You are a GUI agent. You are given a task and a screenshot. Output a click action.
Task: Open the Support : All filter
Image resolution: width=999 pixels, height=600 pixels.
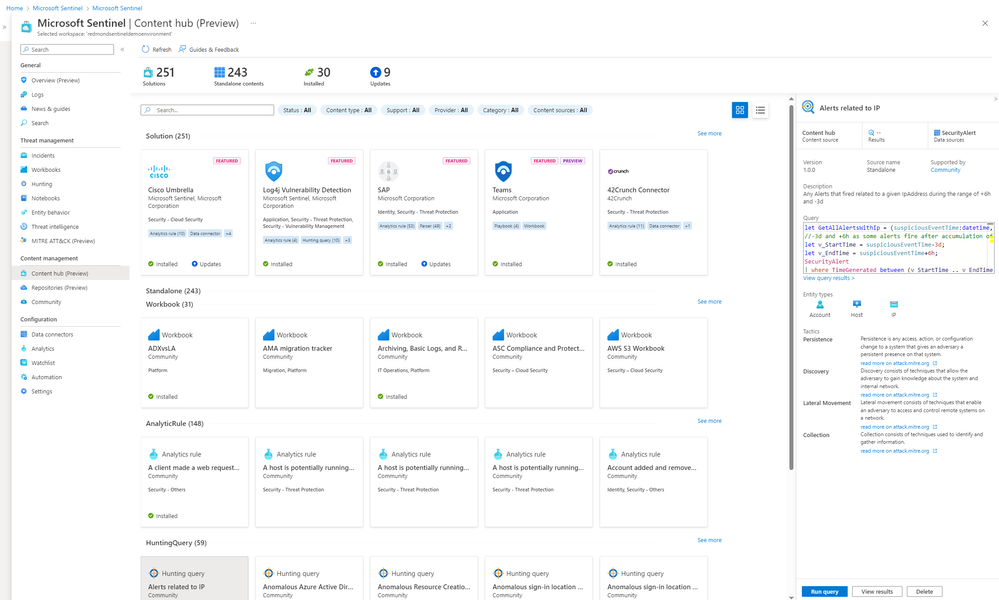tap(403, 110)
